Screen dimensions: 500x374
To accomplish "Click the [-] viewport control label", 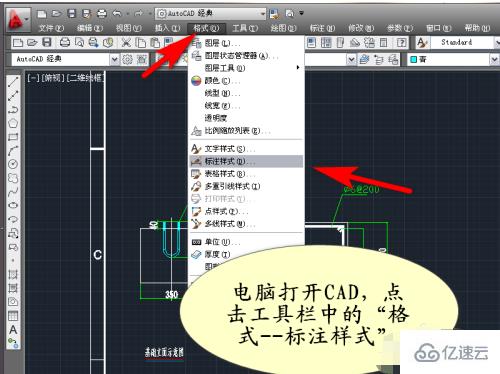I will tap(33, 78).
